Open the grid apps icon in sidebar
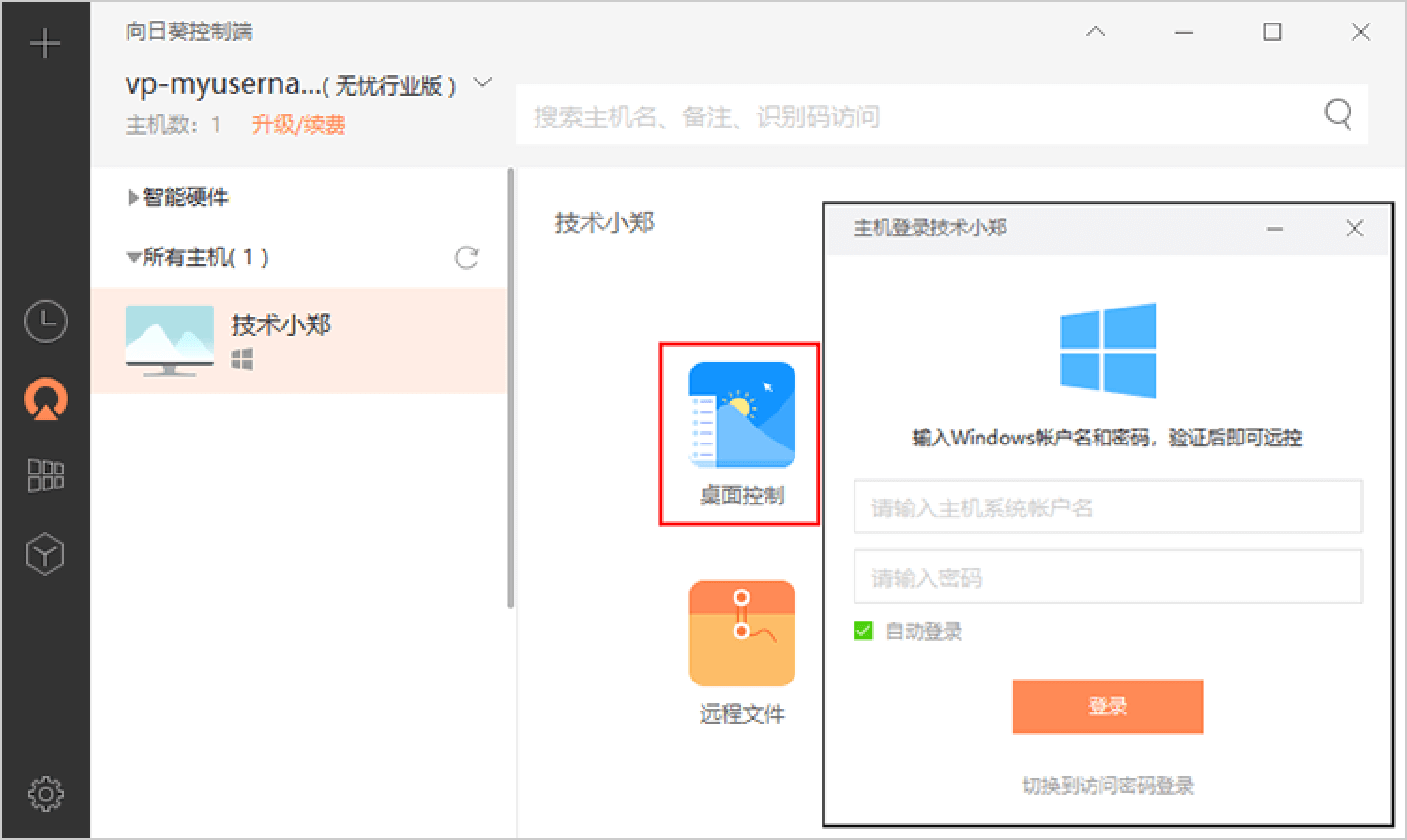This screenshot has height=840, width=1407. pos(45,475)
